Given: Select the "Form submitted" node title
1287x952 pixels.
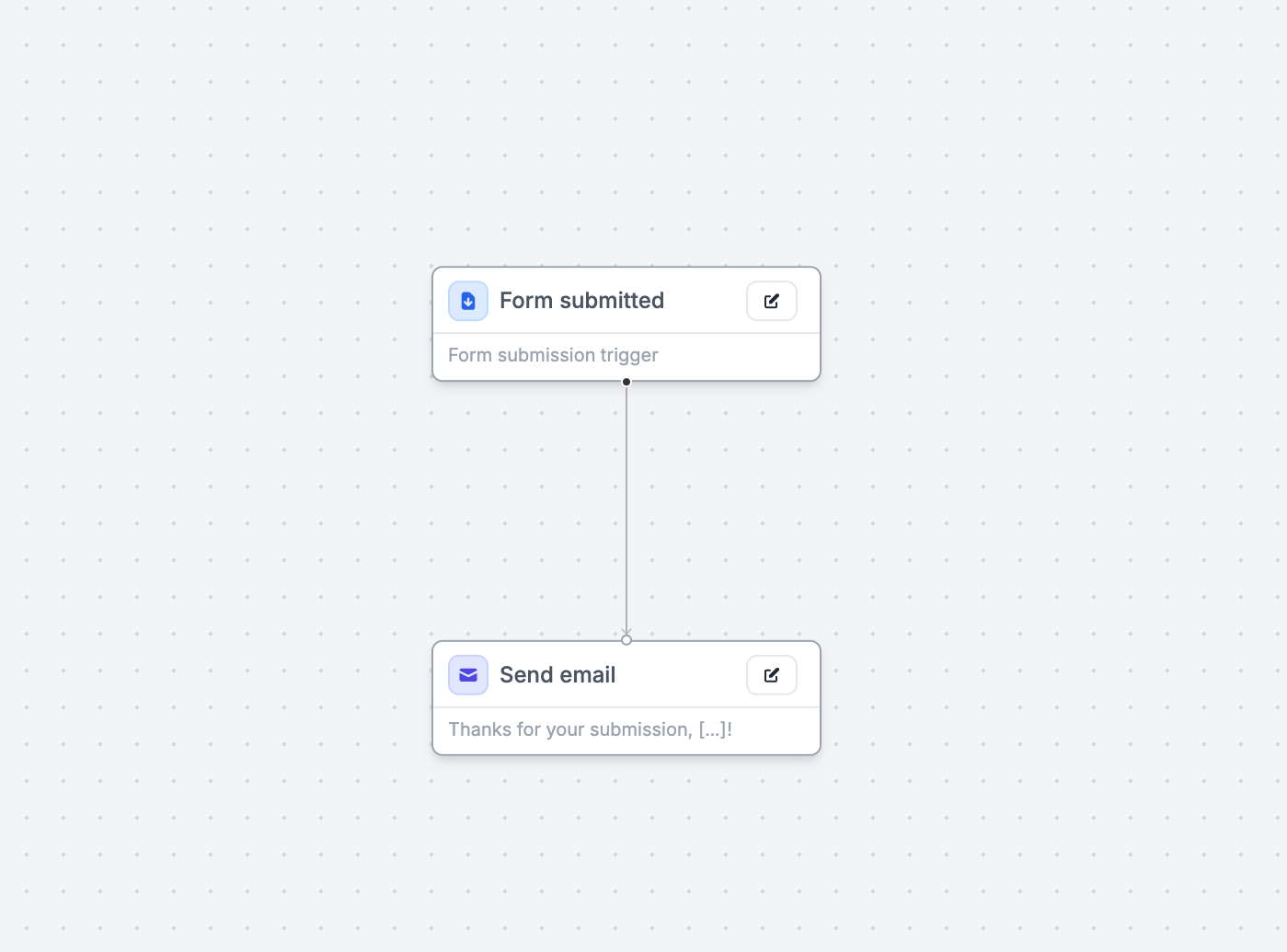Looking at the screenshot, I should click(x=581, y=301).
